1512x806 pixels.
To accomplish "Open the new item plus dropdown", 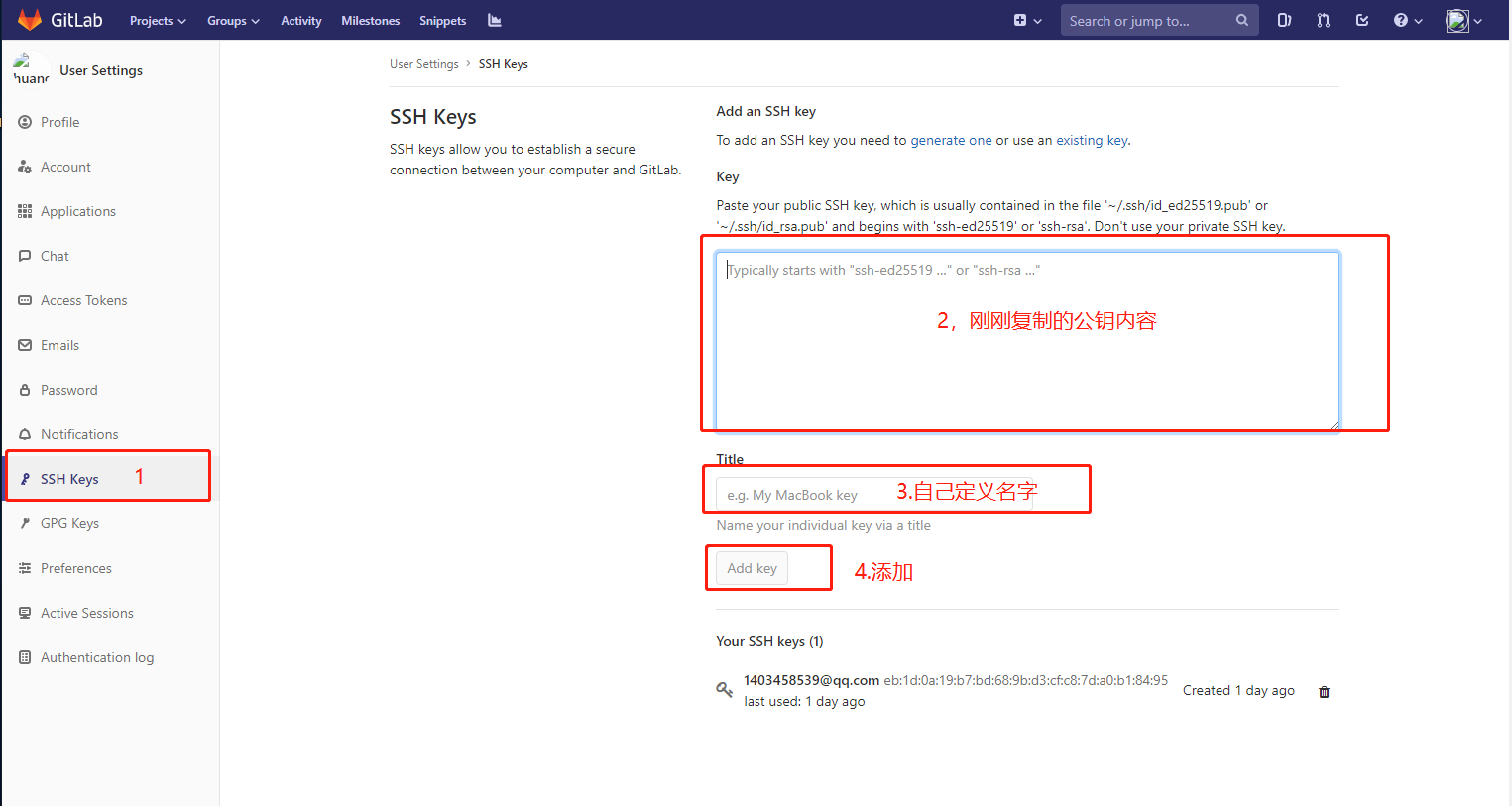I will click(x=1027, y=20).
